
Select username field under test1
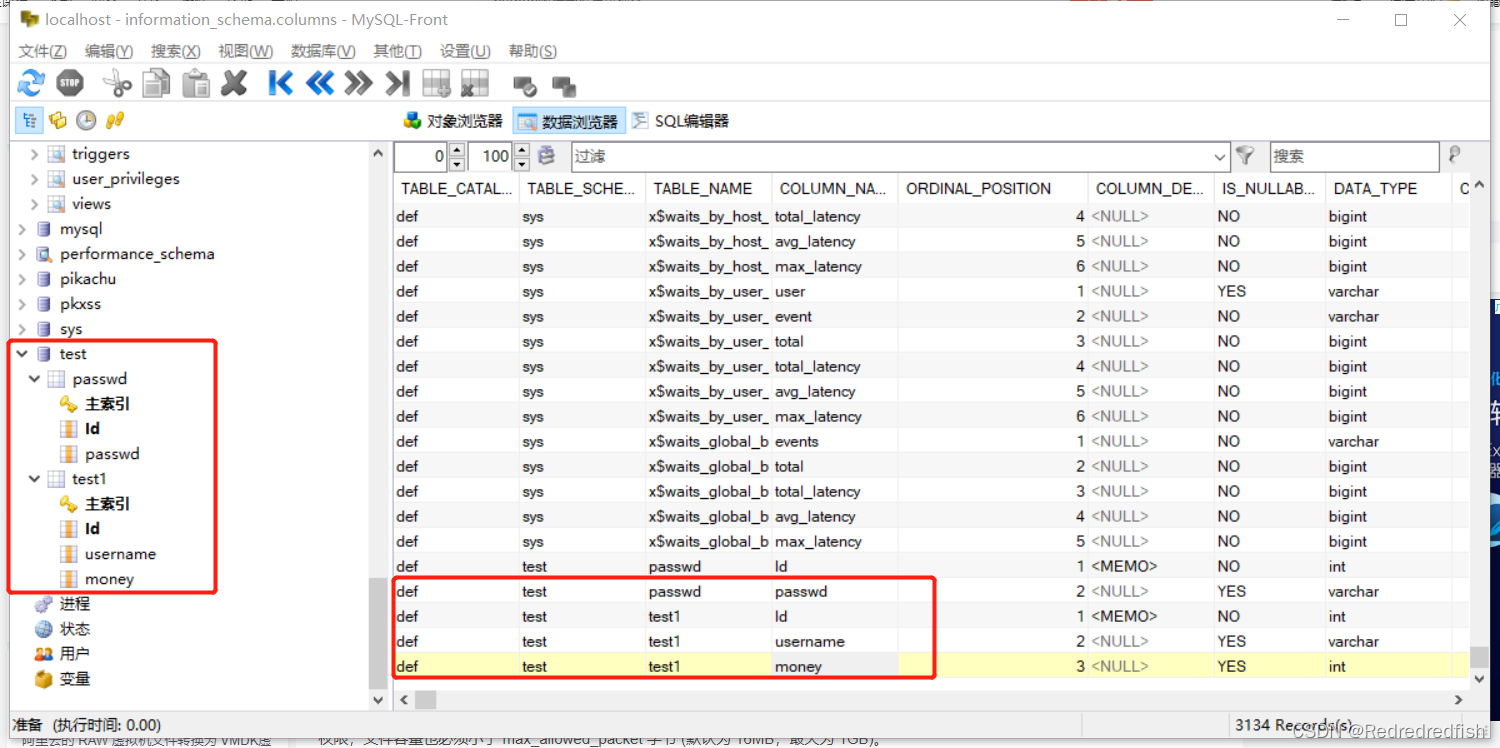[x=120, y=554]
